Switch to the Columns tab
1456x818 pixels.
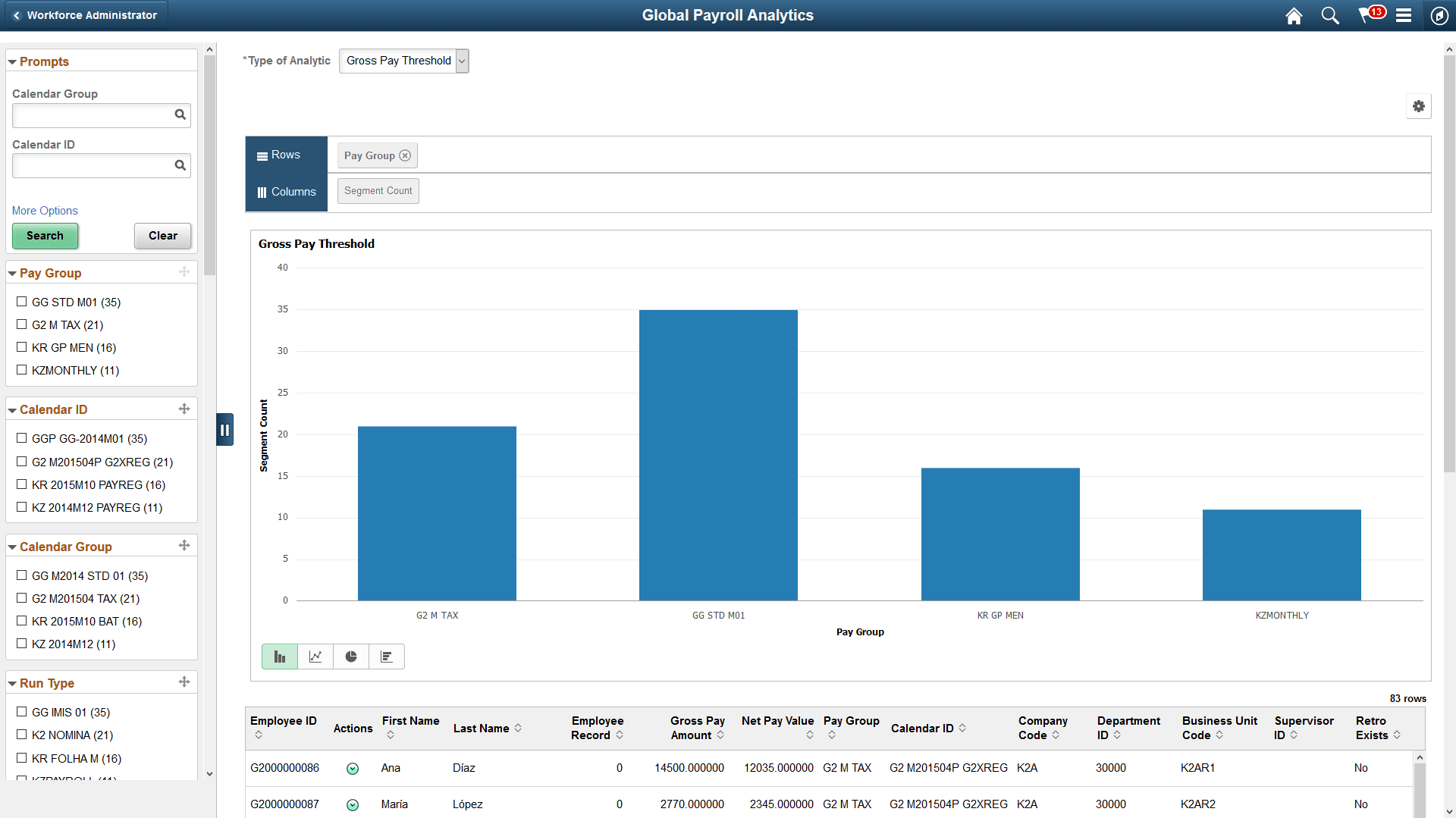[286, 192]
